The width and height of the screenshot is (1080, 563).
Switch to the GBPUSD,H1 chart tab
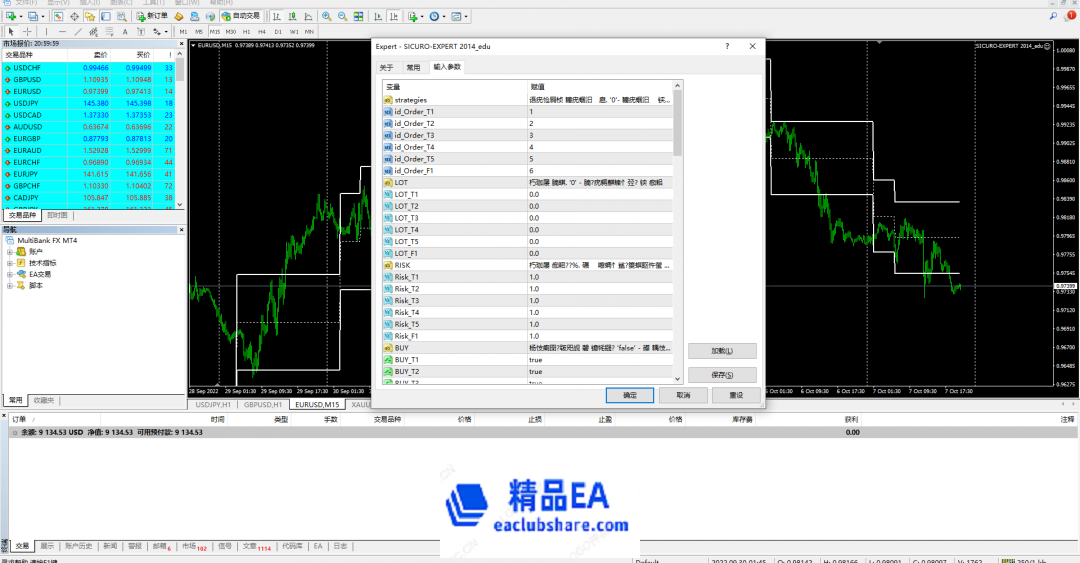pyautogui.click(x=263, y=405)
